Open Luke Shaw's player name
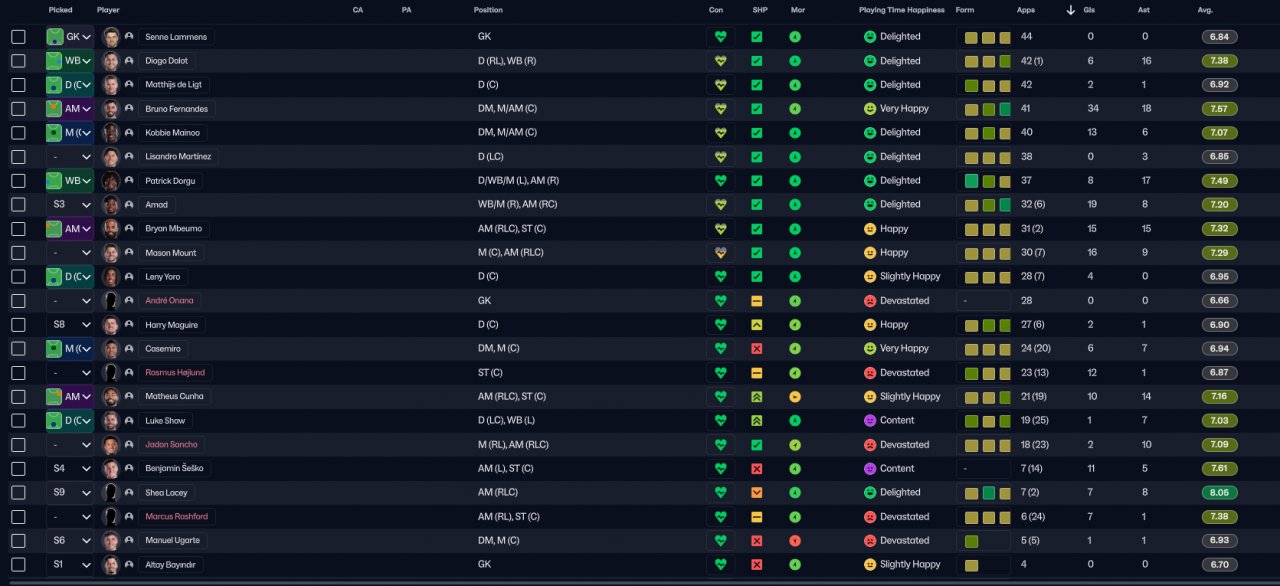This screenshot has width=1280, height=586. click(165, 421)
